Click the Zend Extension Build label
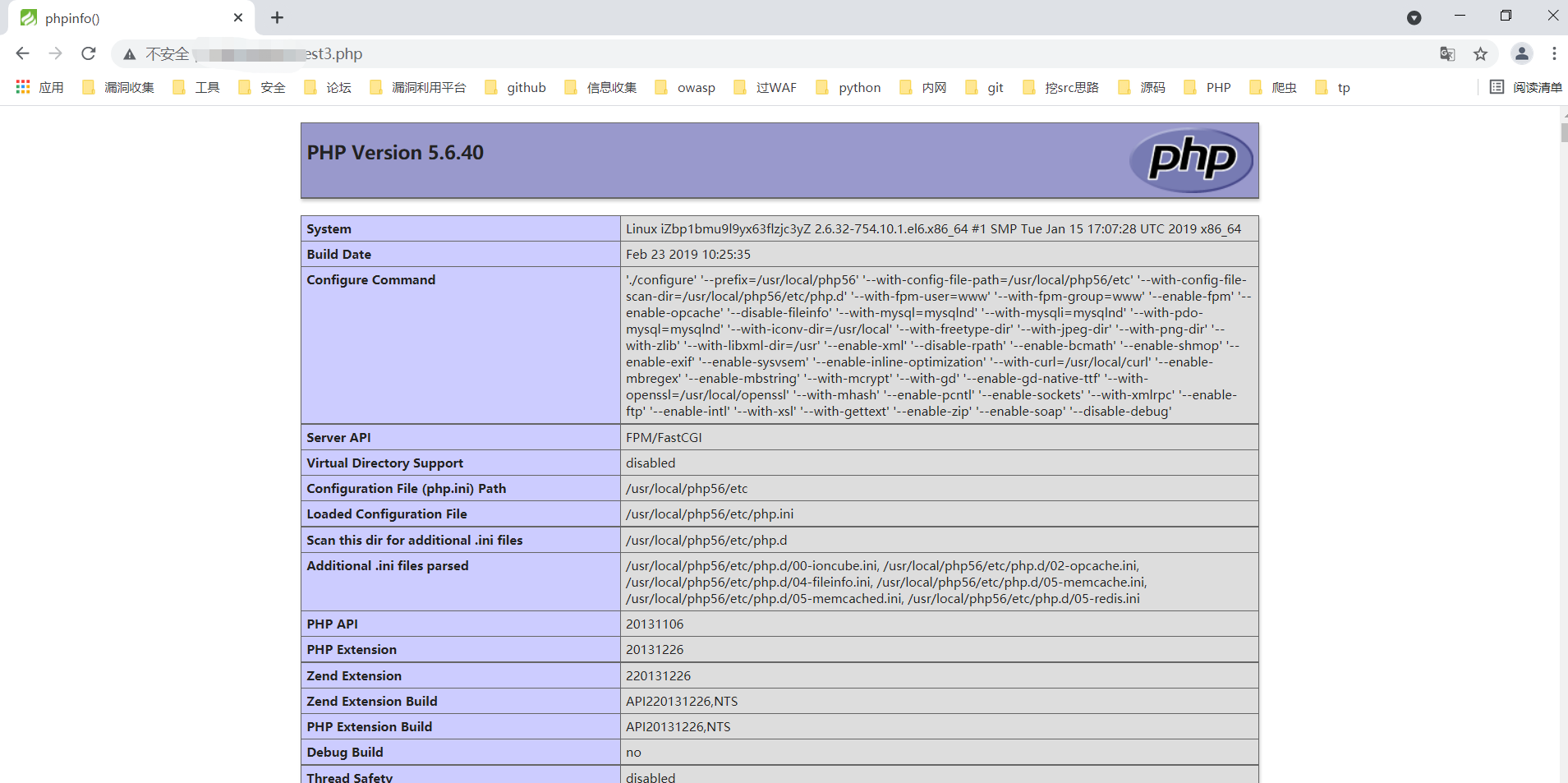This screenshot has width=1568, height=783. (372, 702)
